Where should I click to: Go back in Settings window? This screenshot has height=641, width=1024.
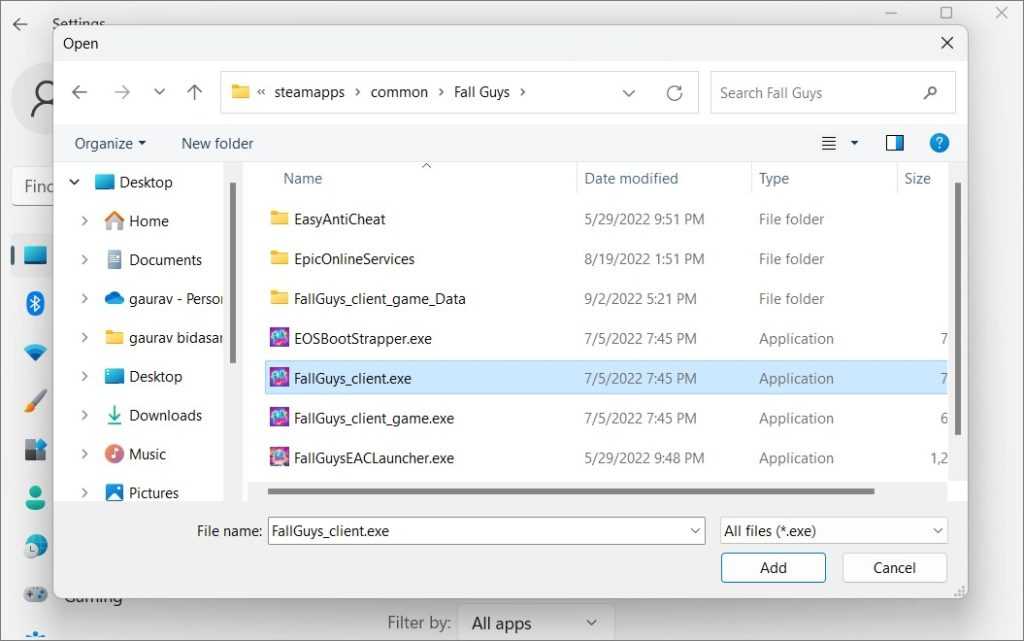click(x=20, y=24)
